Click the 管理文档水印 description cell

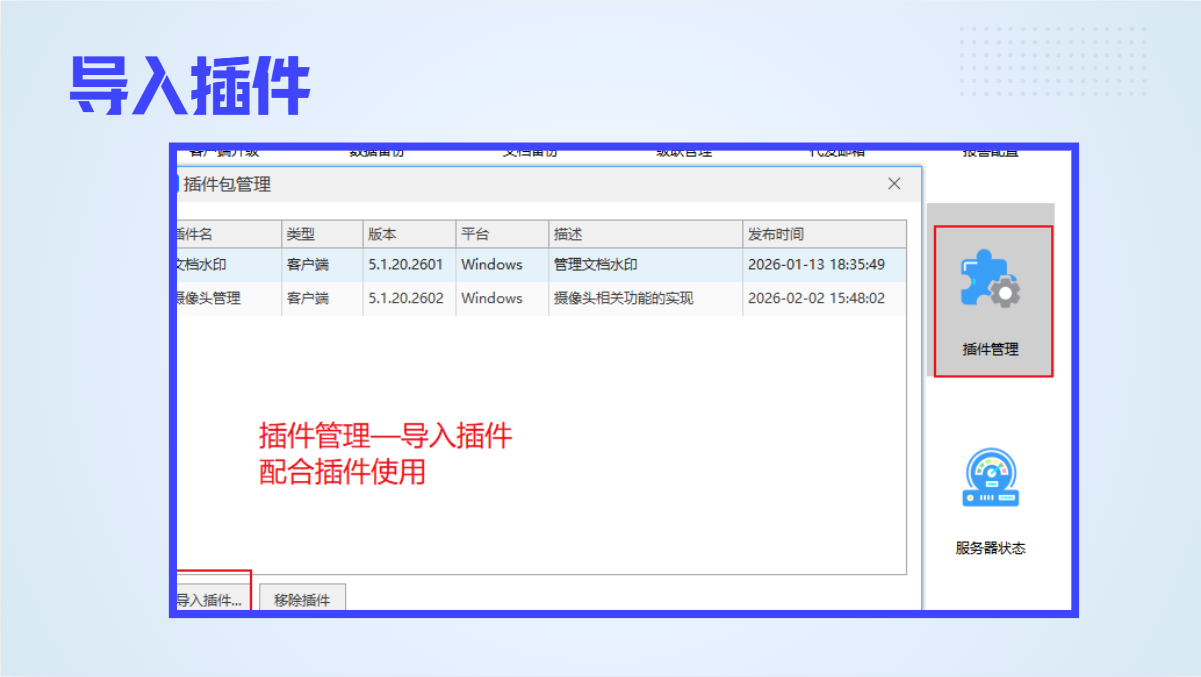[595, 265]
